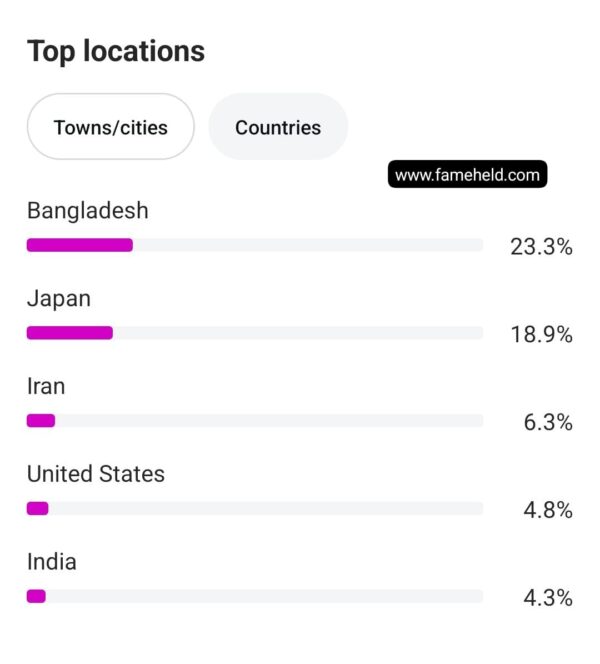Image resolution: width=600 pixels, height=664 pixels.
Task: Select the United States country label
Action: coord(96,474)
